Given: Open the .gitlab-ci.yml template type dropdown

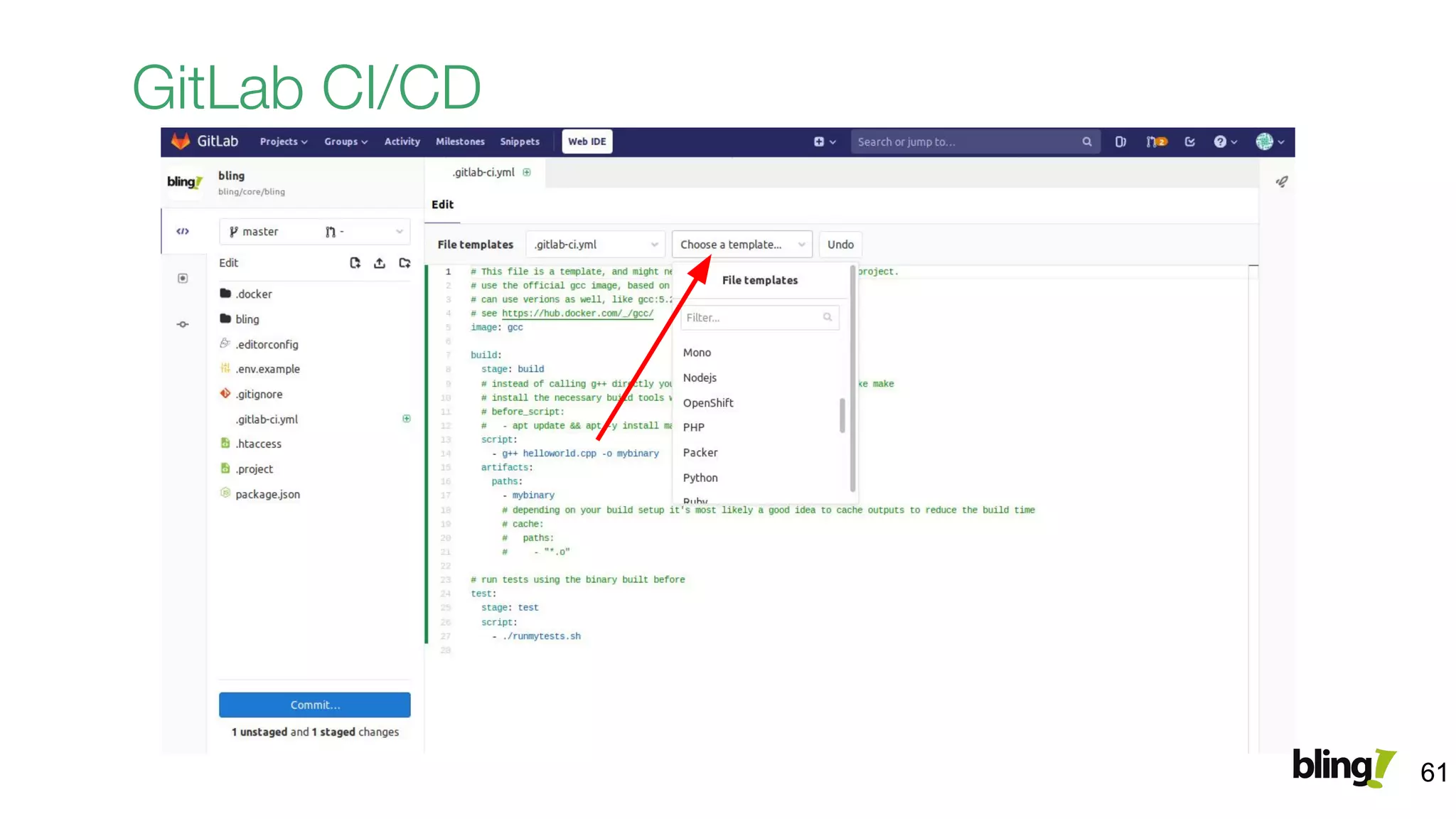Looking at the screenshot, I should [596, 245].
